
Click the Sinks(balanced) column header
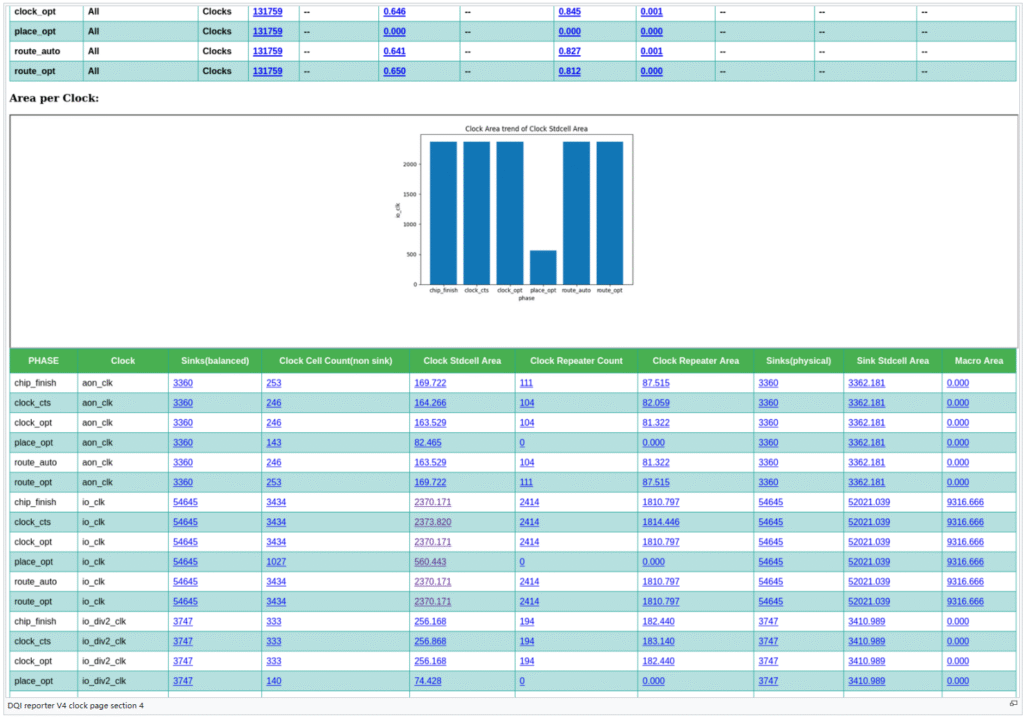tap(215, 361)
